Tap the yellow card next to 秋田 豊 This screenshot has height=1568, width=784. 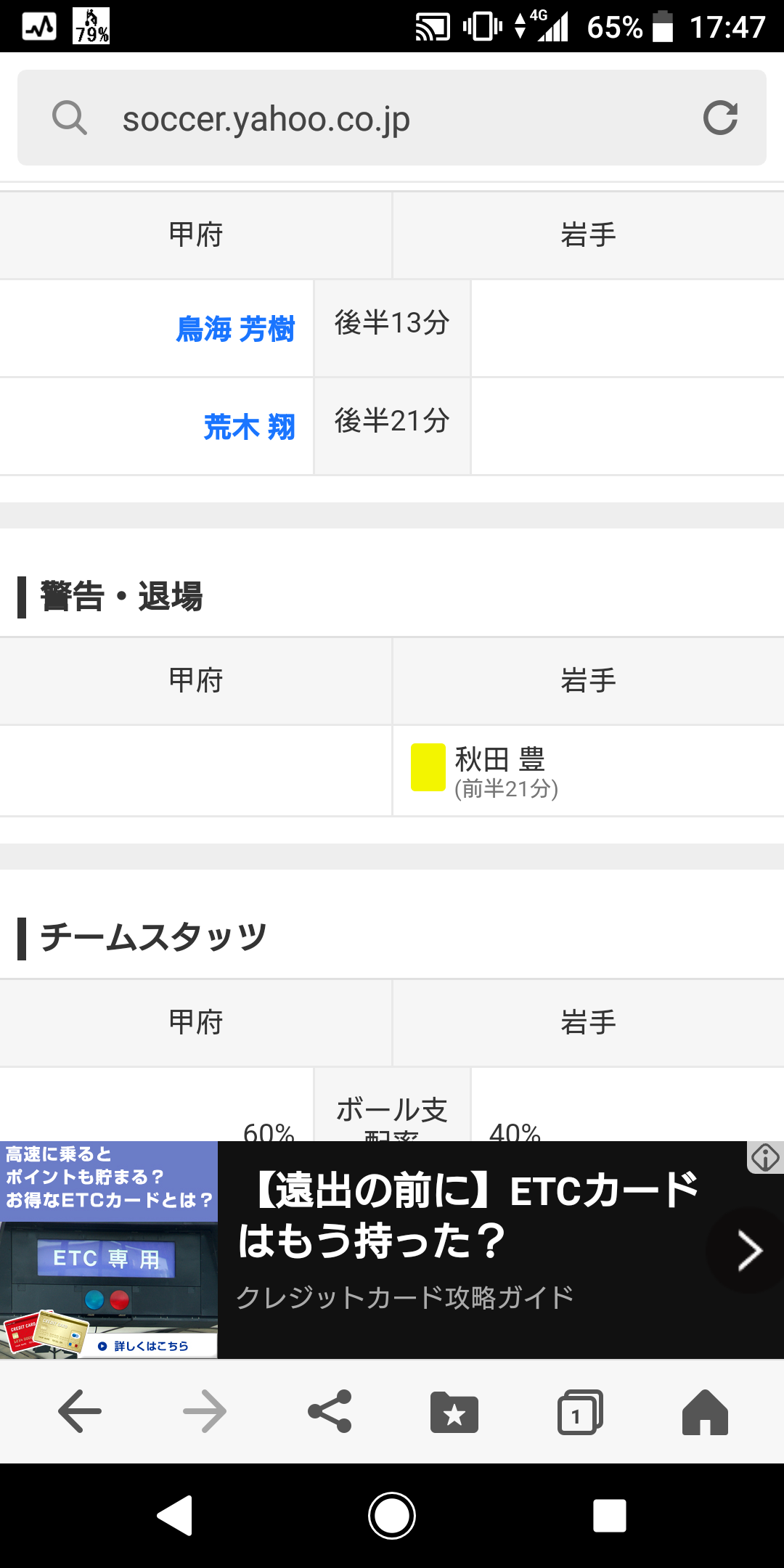(x=428, y=767)
